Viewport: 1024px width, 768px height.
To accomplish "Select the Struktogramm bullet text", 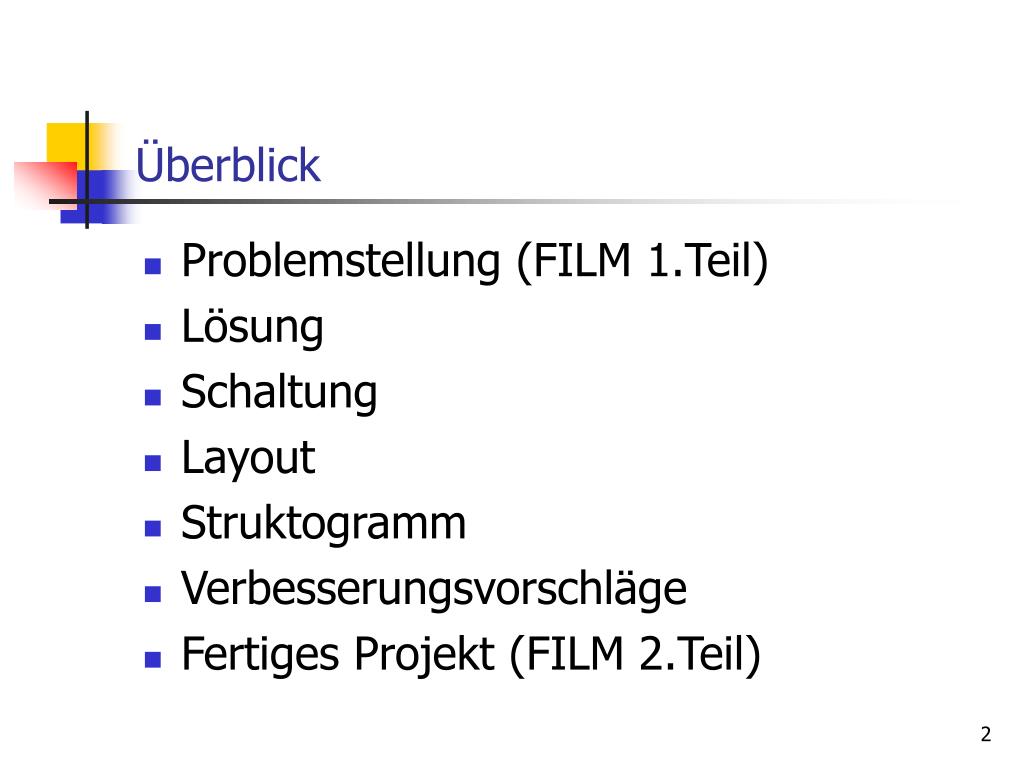I will [x=323, y=522].
